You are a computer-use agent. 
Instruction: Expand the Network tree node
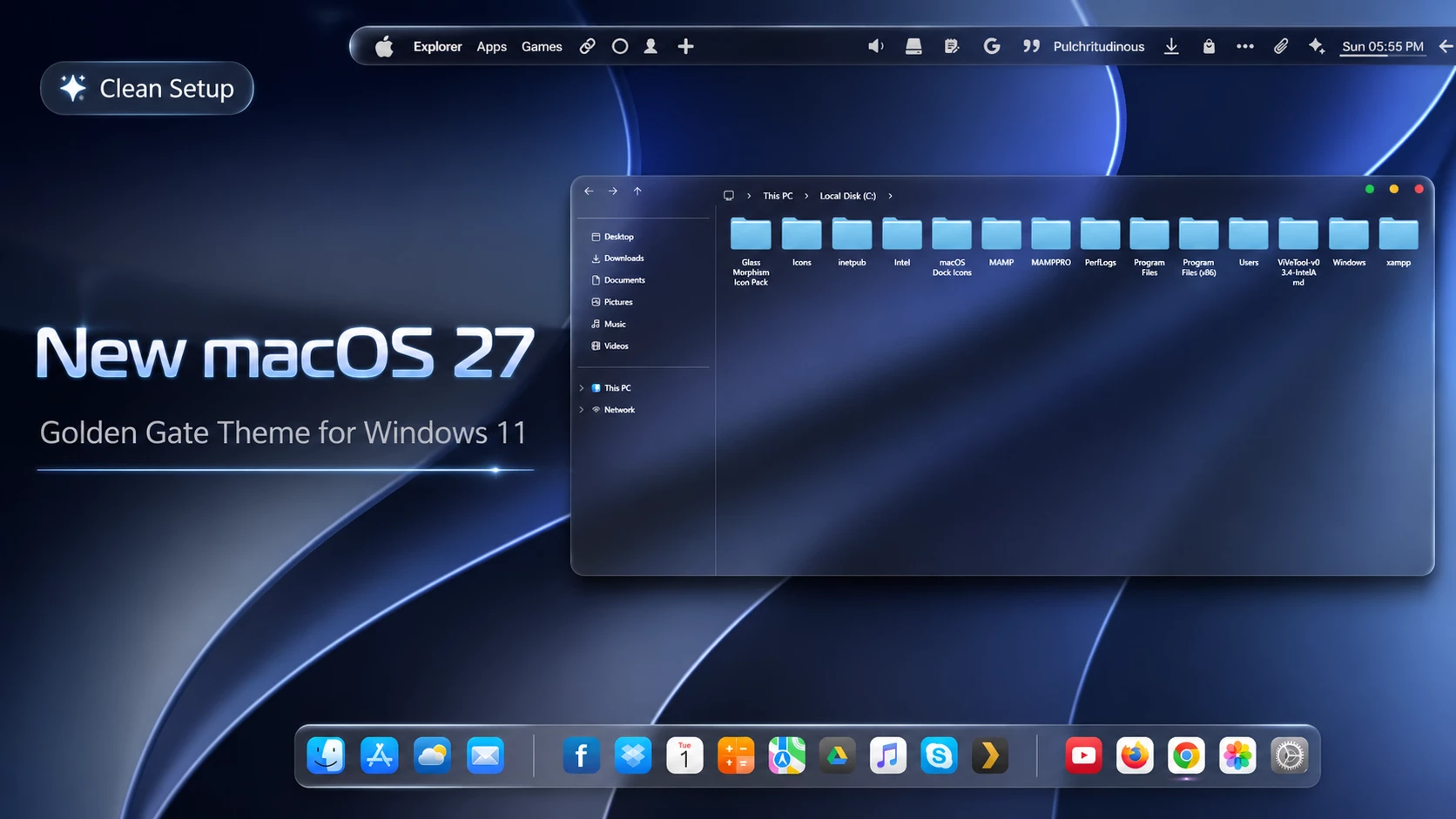(x=582, y=410)
